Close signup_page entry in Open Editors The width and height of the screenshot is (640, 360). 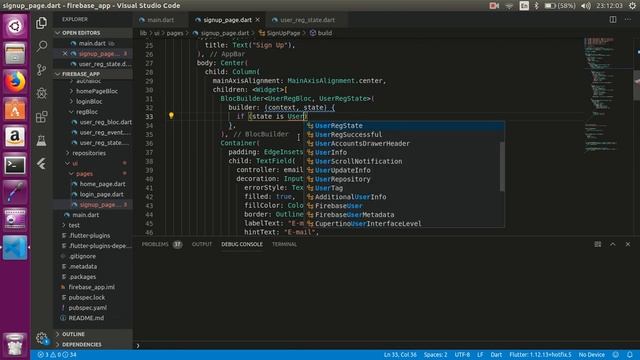[x=65, y=53]
